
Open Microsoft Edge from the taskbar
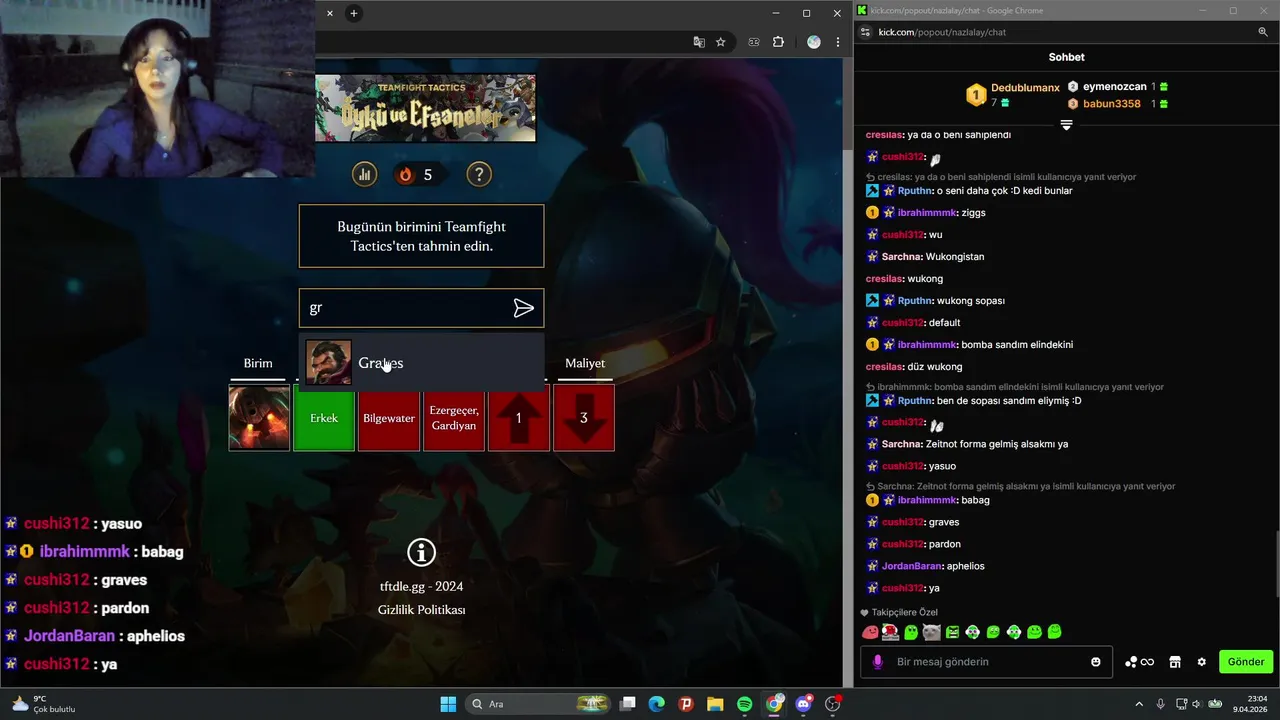(656, 704)
